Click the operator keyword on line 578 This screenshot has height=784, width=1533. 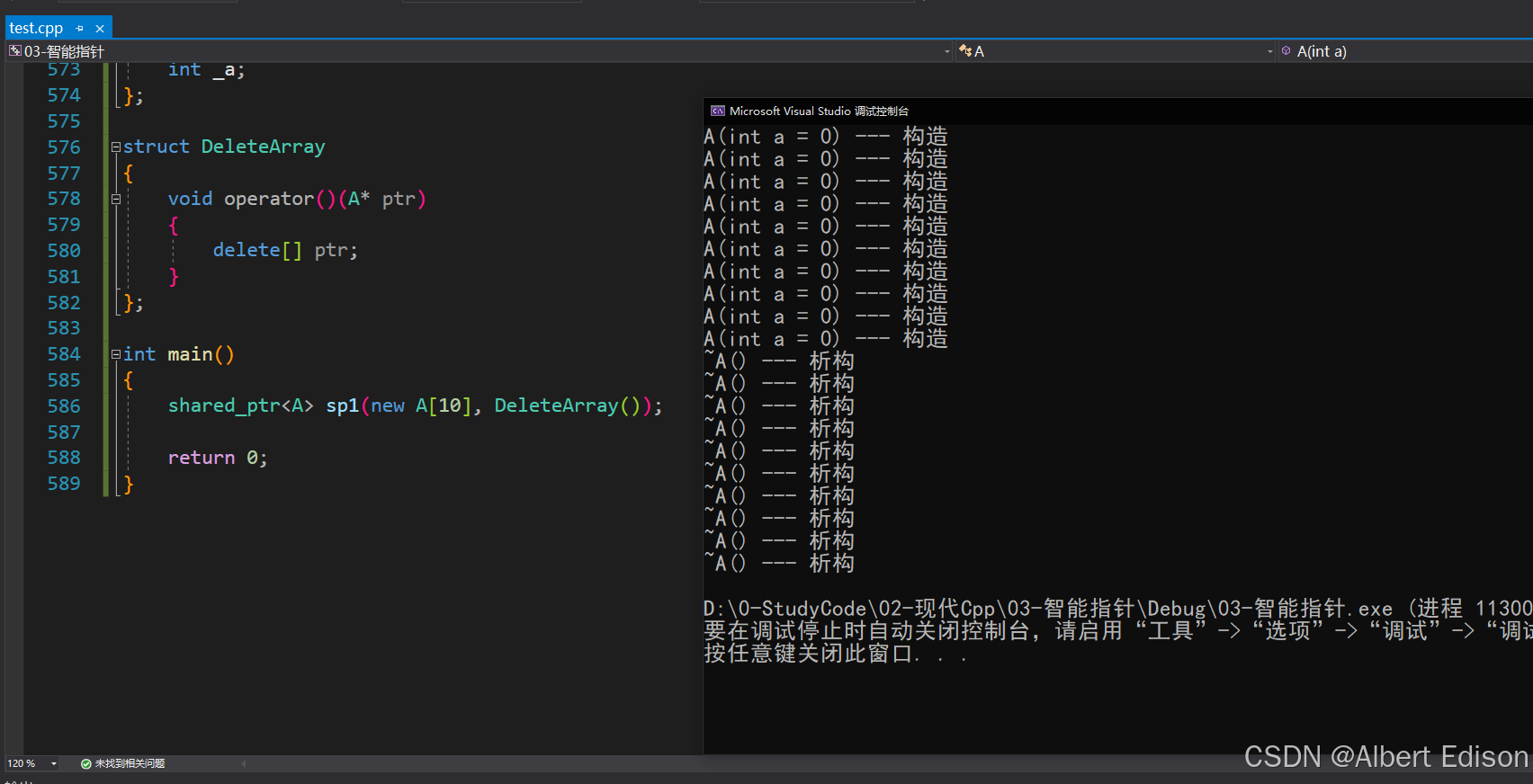click(x=269, y=199)
